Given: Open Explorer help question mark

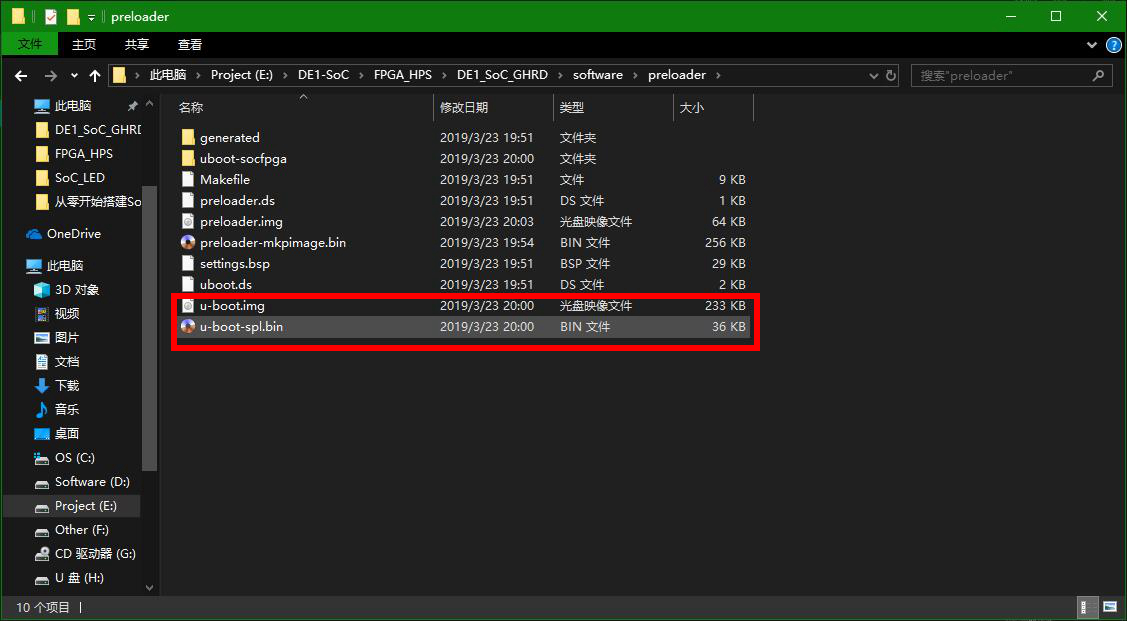Looking at the screenshot, I should point(1113,45).
